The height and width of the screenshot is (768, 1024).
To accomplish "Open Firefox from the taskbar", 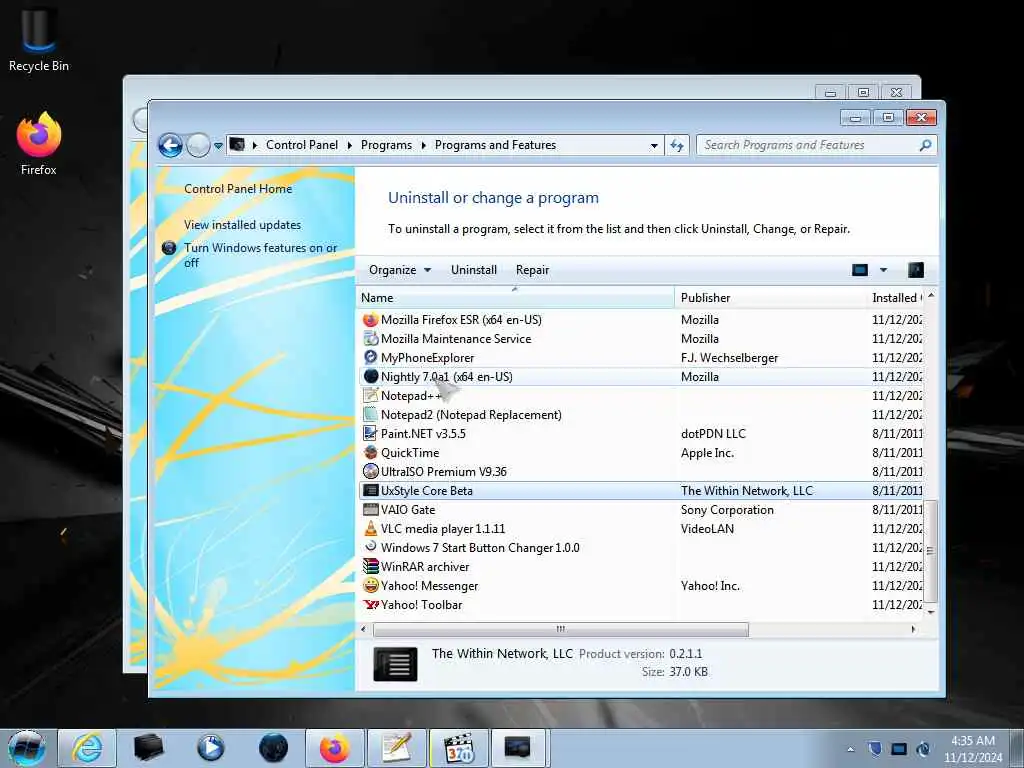I will pos(334,748).
